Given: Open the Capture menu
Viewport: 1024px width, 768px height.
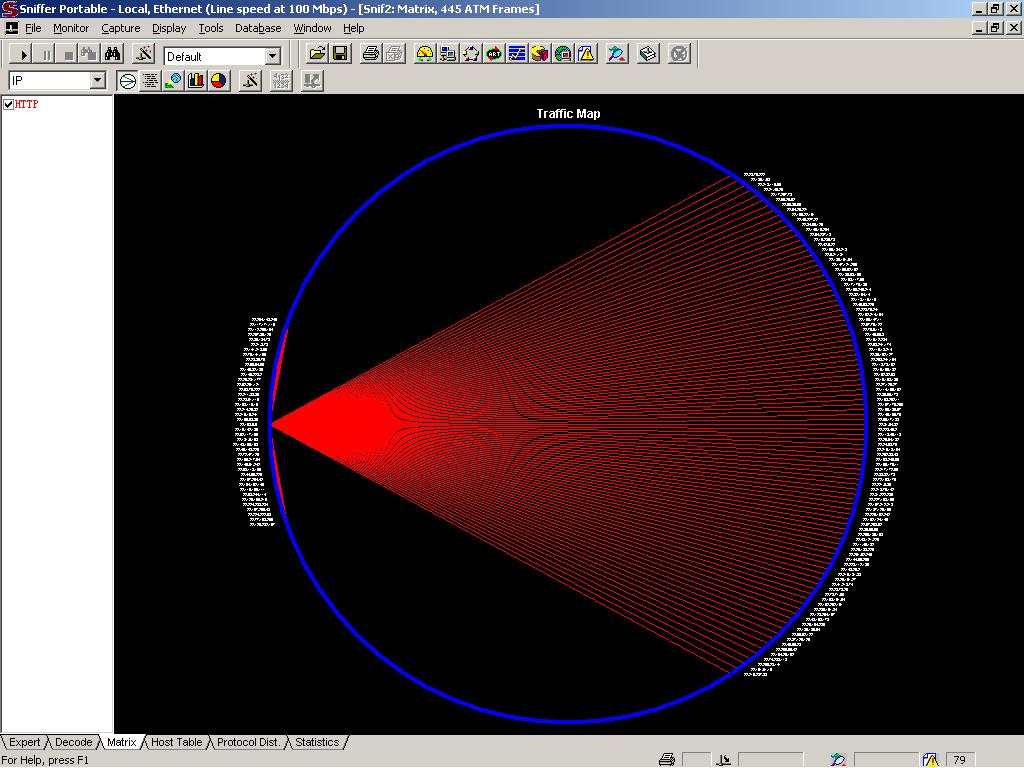Looking at the screenshot, I should click(x=121, y=28).
